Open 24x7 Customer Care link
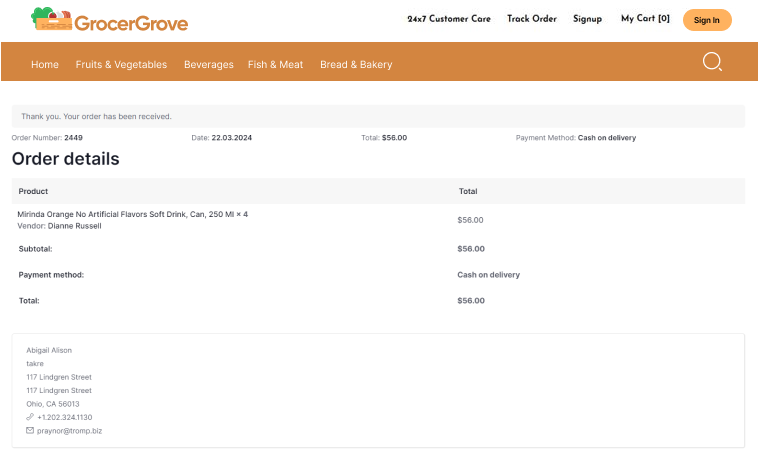758x473 pixels. point(449,19)
